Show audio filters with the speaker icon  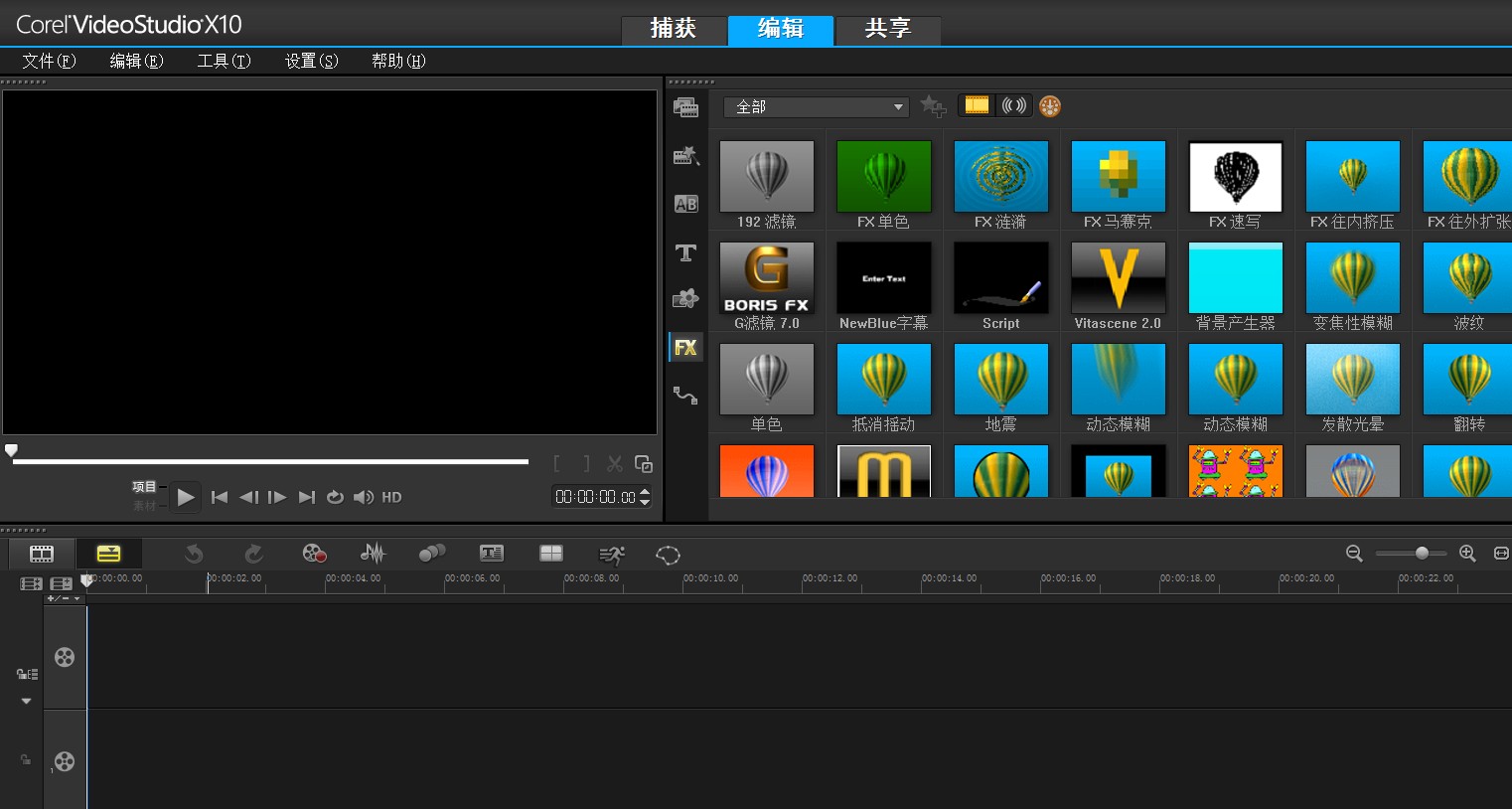[1013, 105]
